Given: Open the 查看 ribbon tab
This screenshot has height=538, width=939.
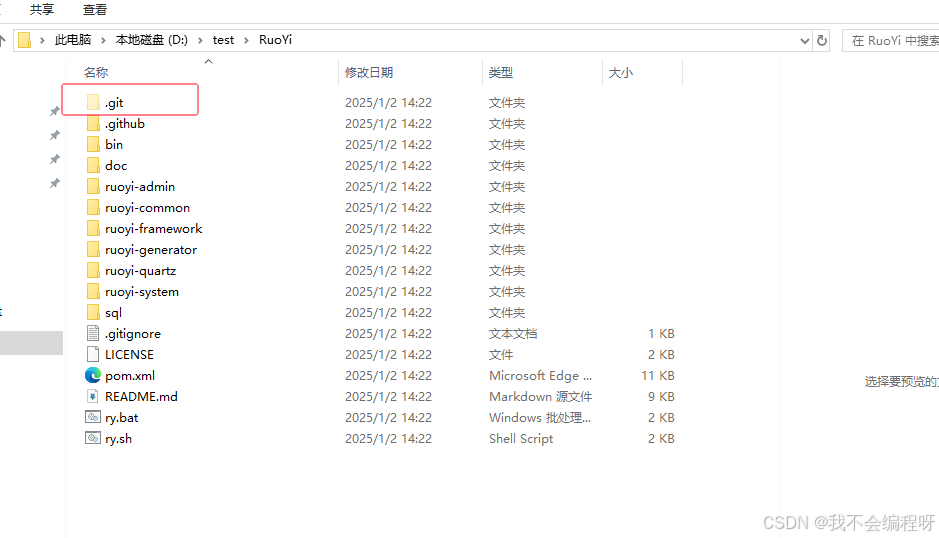Looking at the screenshot, I should [x=95, y=10].
